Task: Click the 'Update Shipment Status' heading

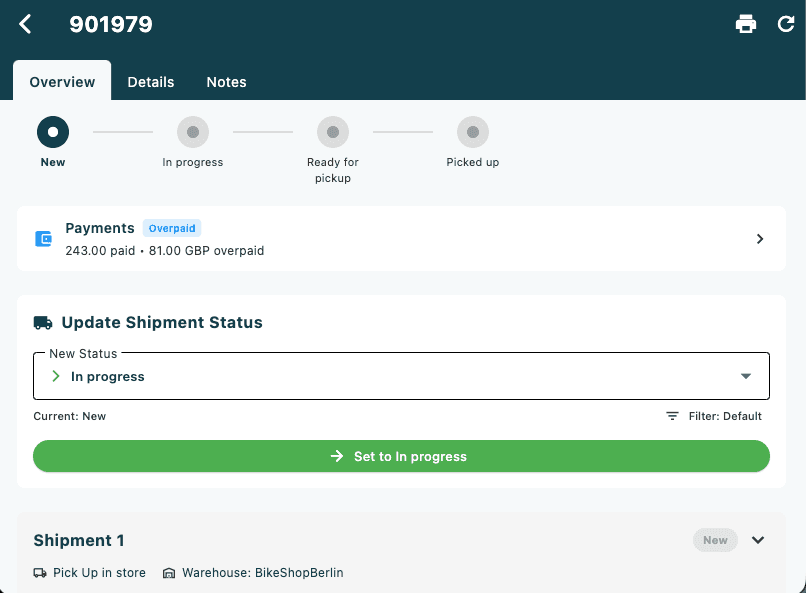Action: [162, 323]
